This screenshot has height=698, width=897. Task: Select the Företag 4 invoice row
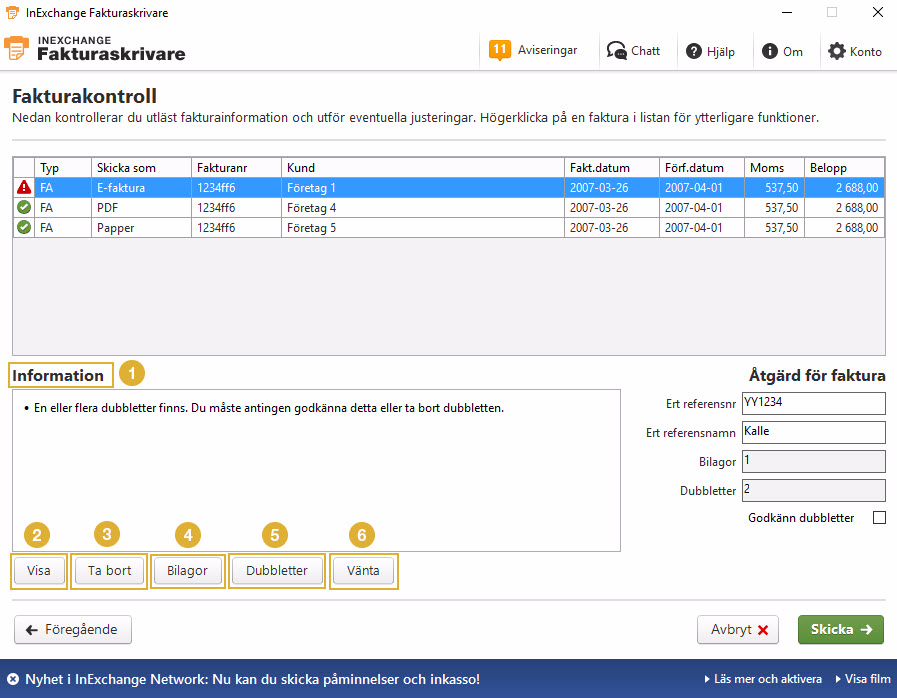[x=448, y=207]
